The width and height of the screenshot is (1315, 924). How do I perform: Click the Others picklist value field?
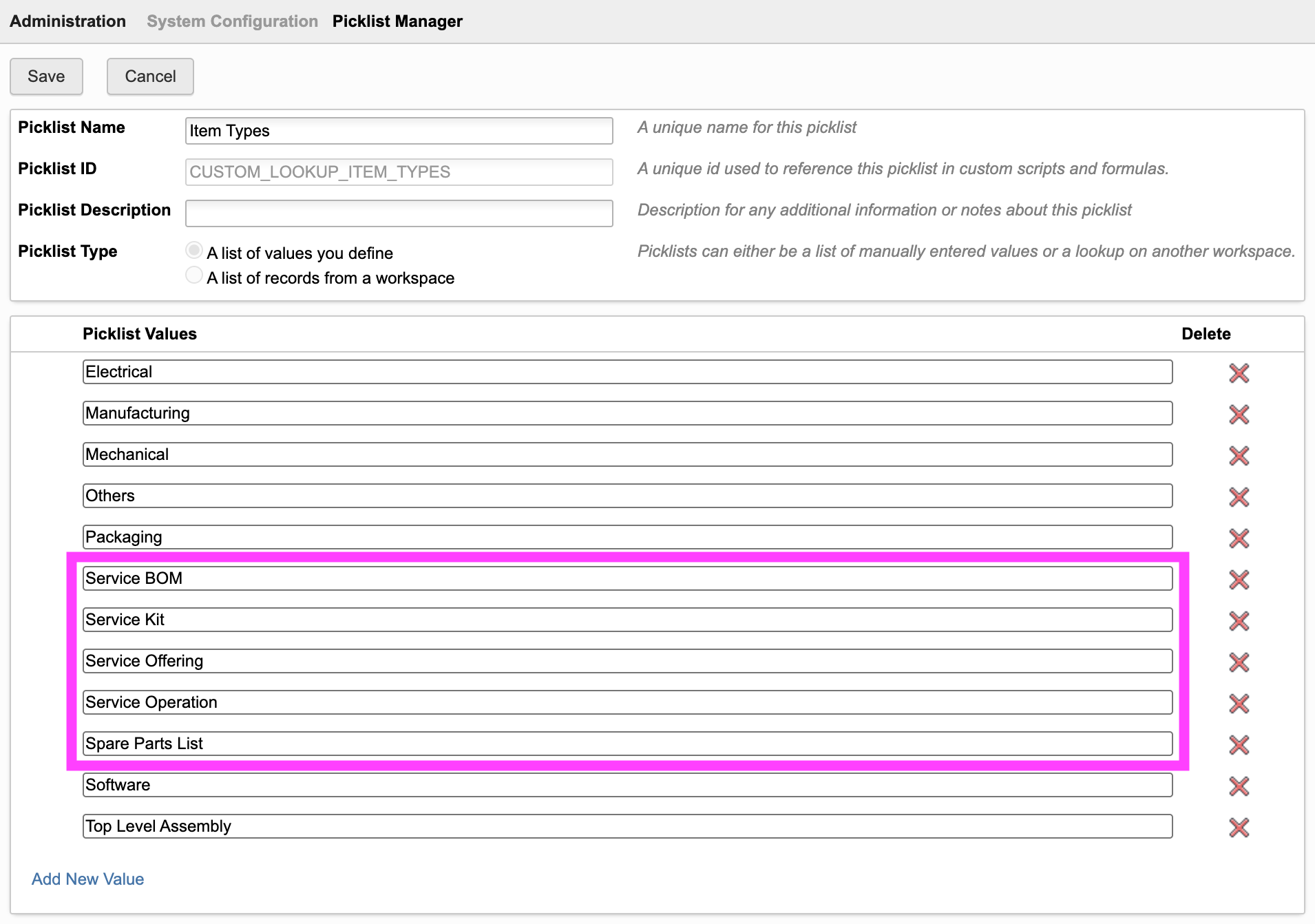point(627,496)
